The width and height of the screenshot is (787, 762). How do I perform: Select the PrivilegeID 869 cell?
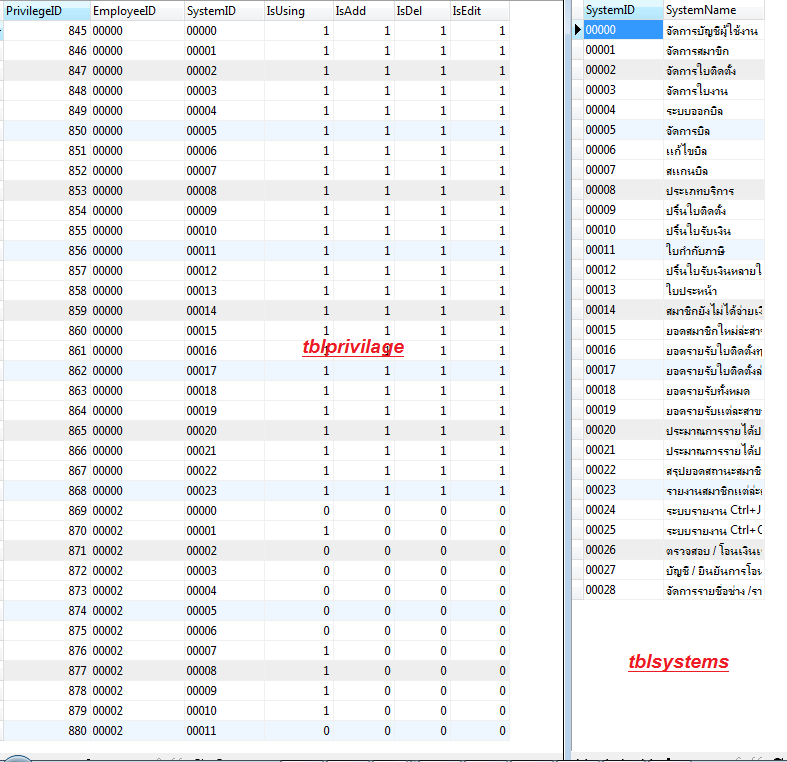point(45,511)
